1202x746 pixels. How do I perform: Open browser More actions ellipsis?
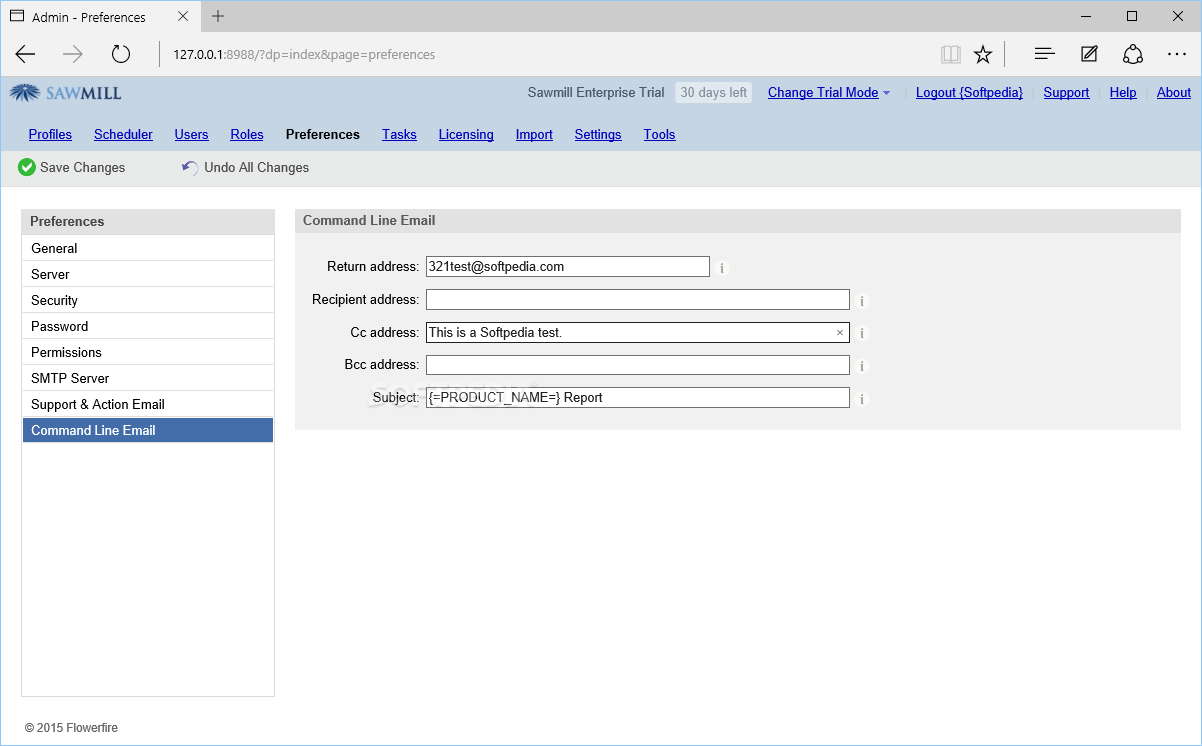(x=1177, y=54)
